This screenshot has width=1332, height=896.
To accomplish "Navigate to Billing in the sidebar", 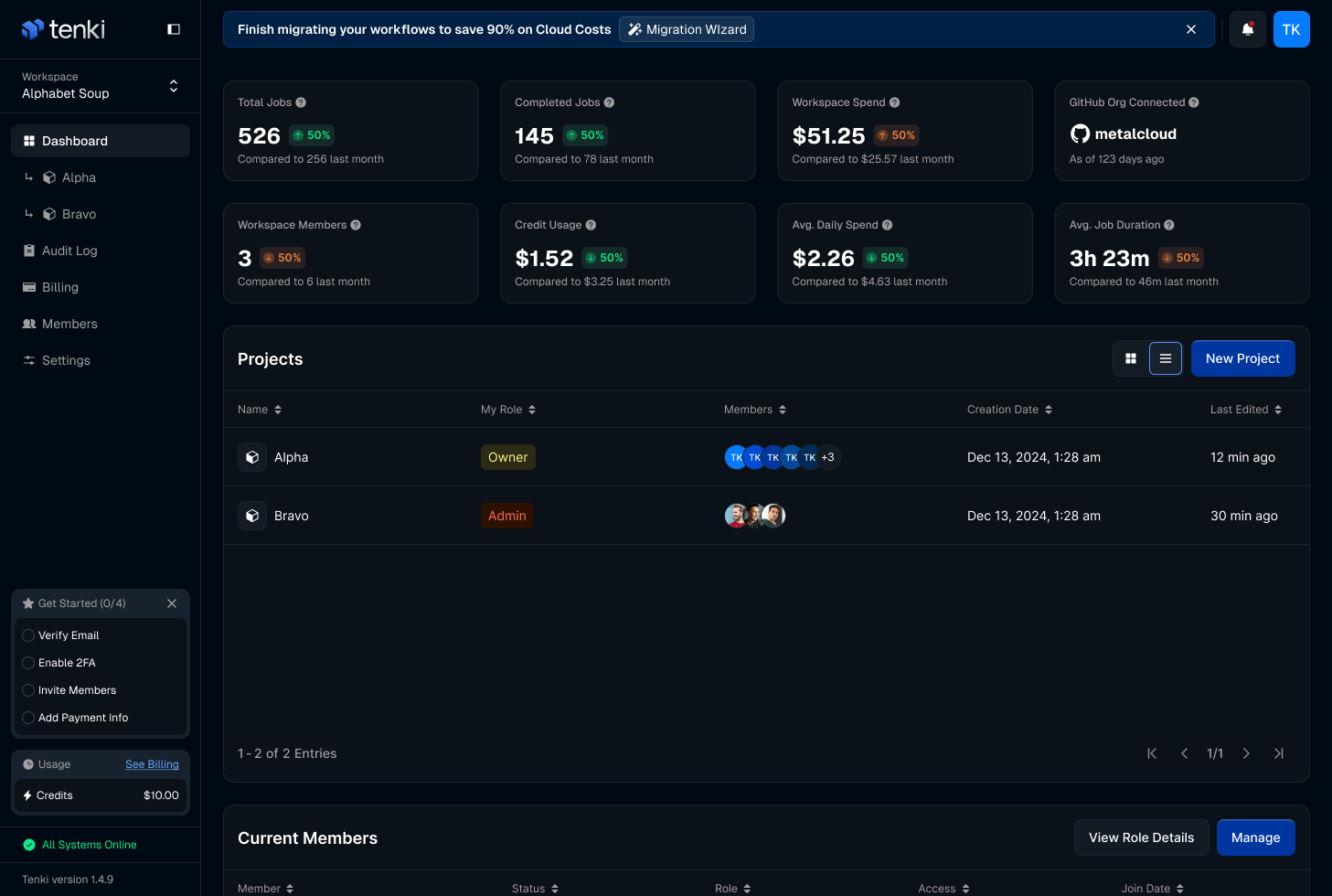I will pyautogui.click(x=60, y=287).
